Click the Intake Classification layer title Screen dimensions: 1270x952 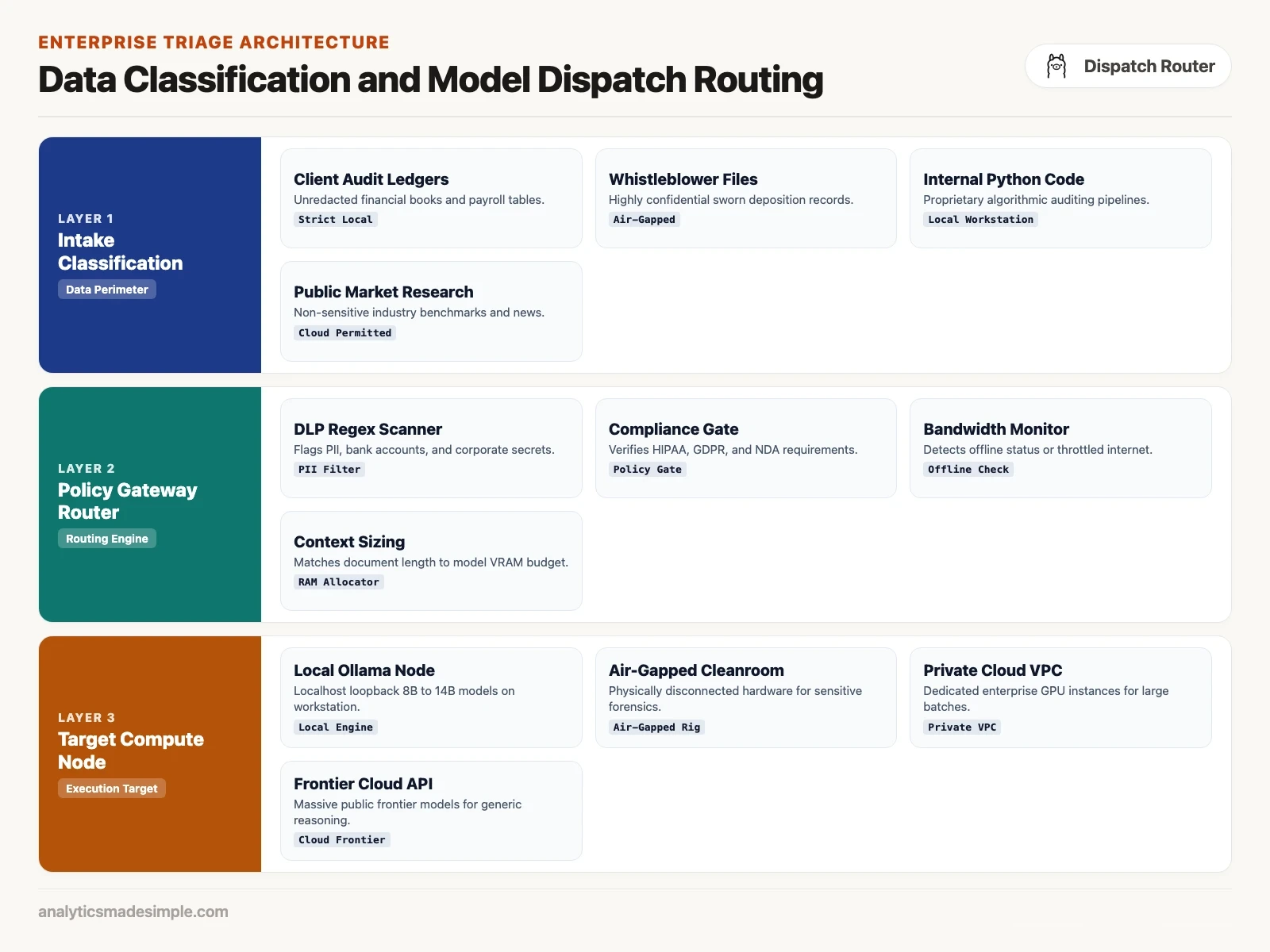pyautogui.click(x=120, y=251)
